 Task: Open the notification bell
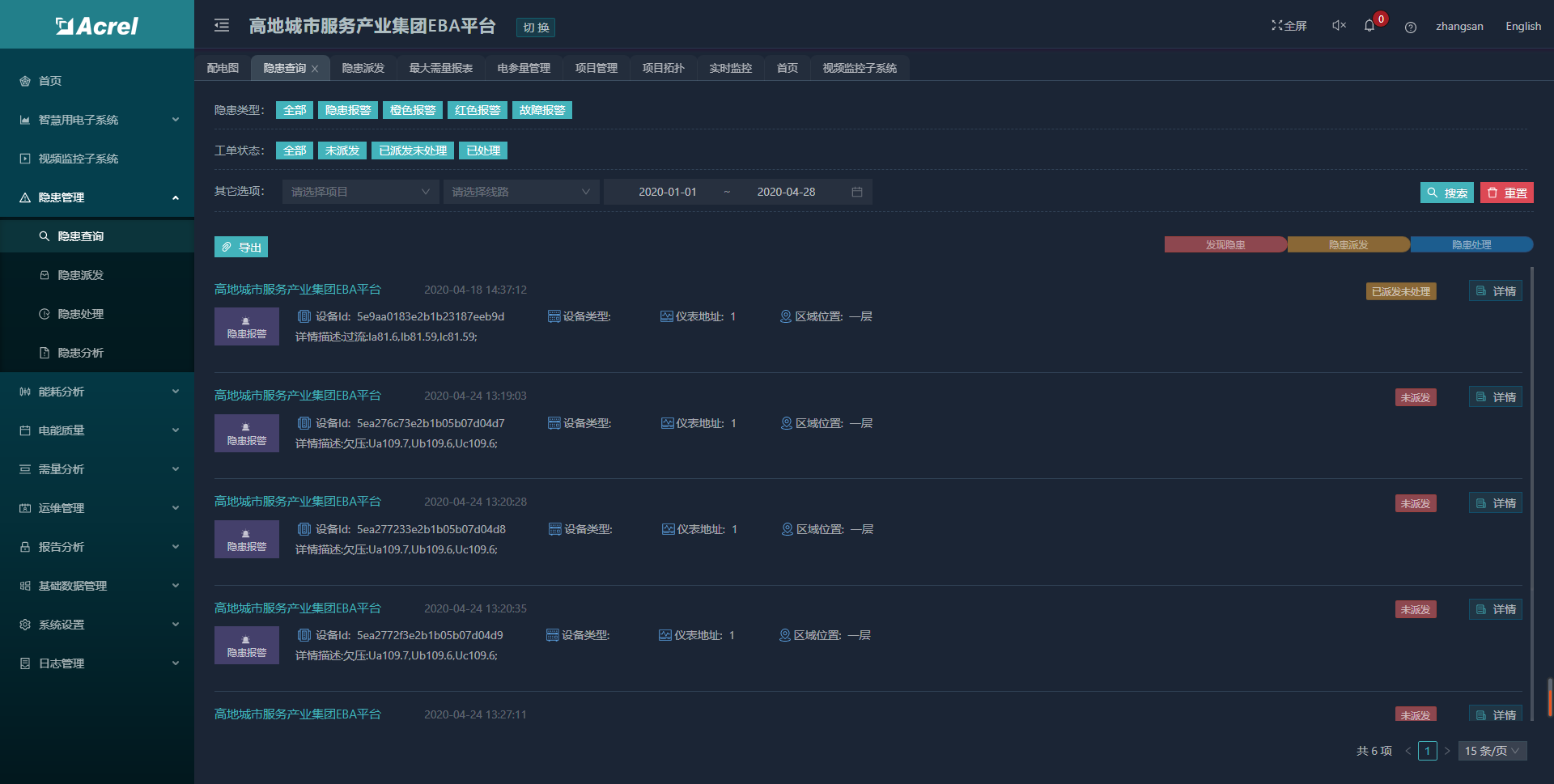point(1371,27)
